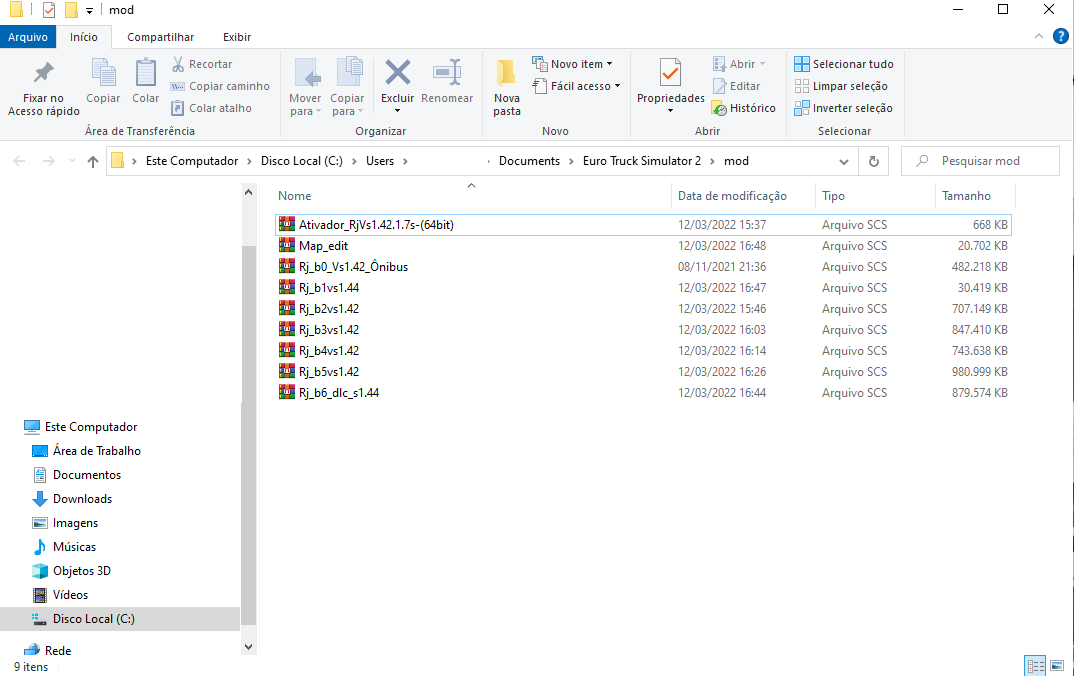Navigate back with left arrow
The width and height of the screenshot is (1074, 676).
pos(19,161)
